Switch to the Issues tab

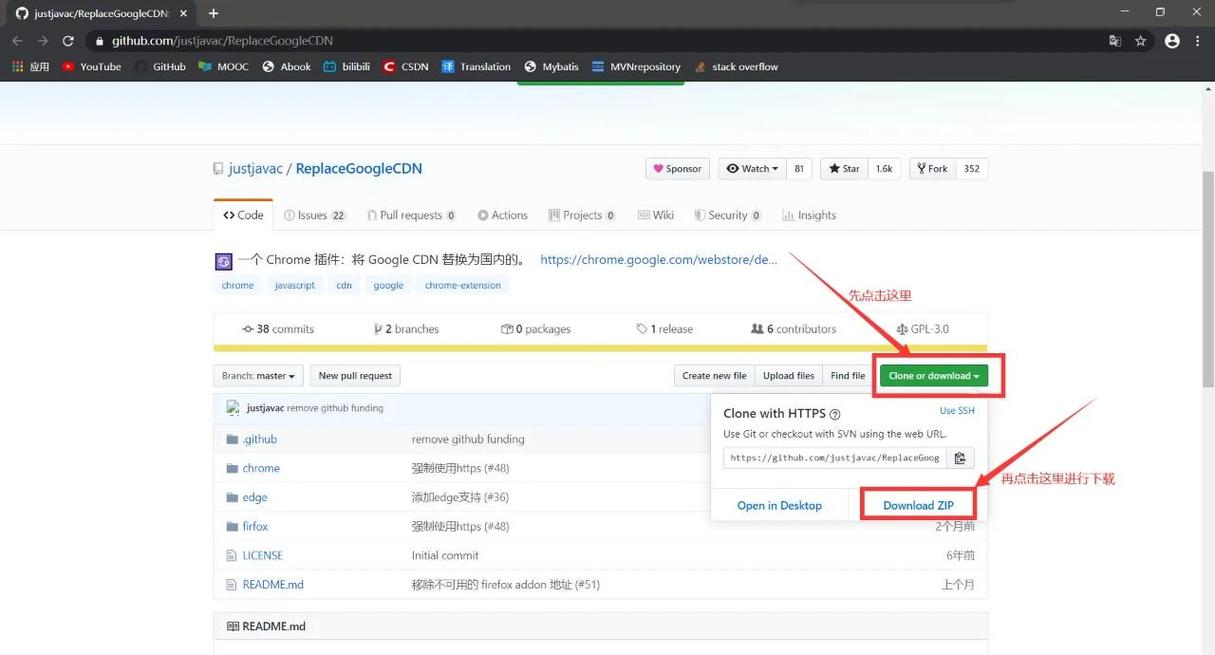pyautogui.click(x=314, y=215)
